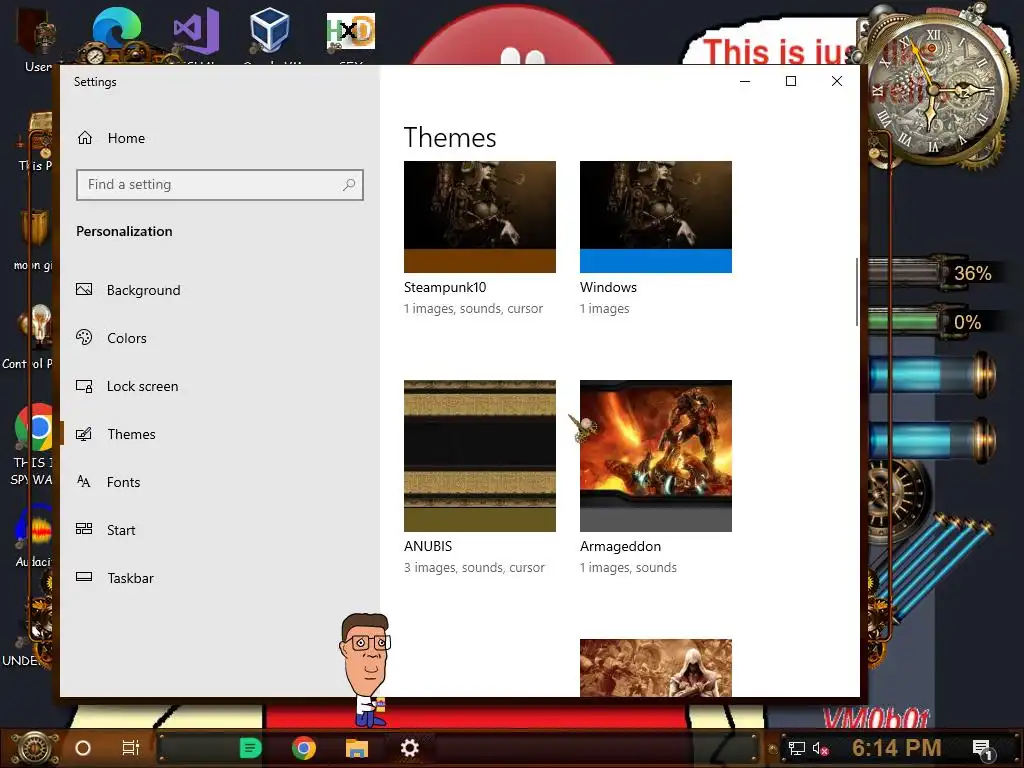Click the Personalization heading text
1024x768 pixels.
(124, 231)
